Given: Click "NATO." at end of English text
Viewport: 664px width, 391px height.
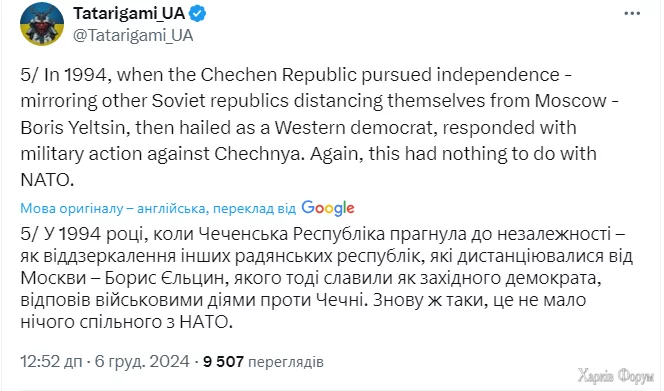Looking at the screenshot, I should (47, 180).
